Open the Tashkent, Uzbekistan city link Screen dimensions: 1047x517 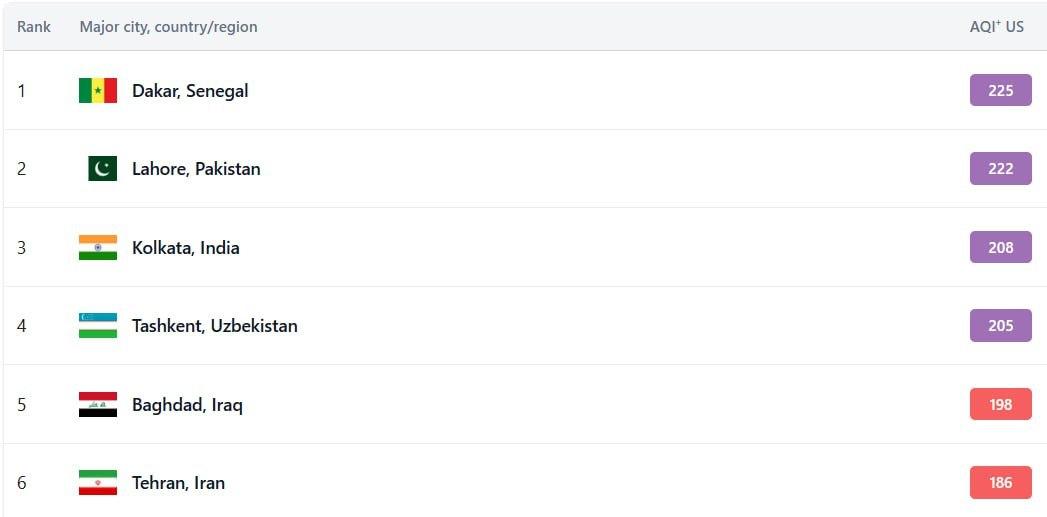tap(215, 326)
